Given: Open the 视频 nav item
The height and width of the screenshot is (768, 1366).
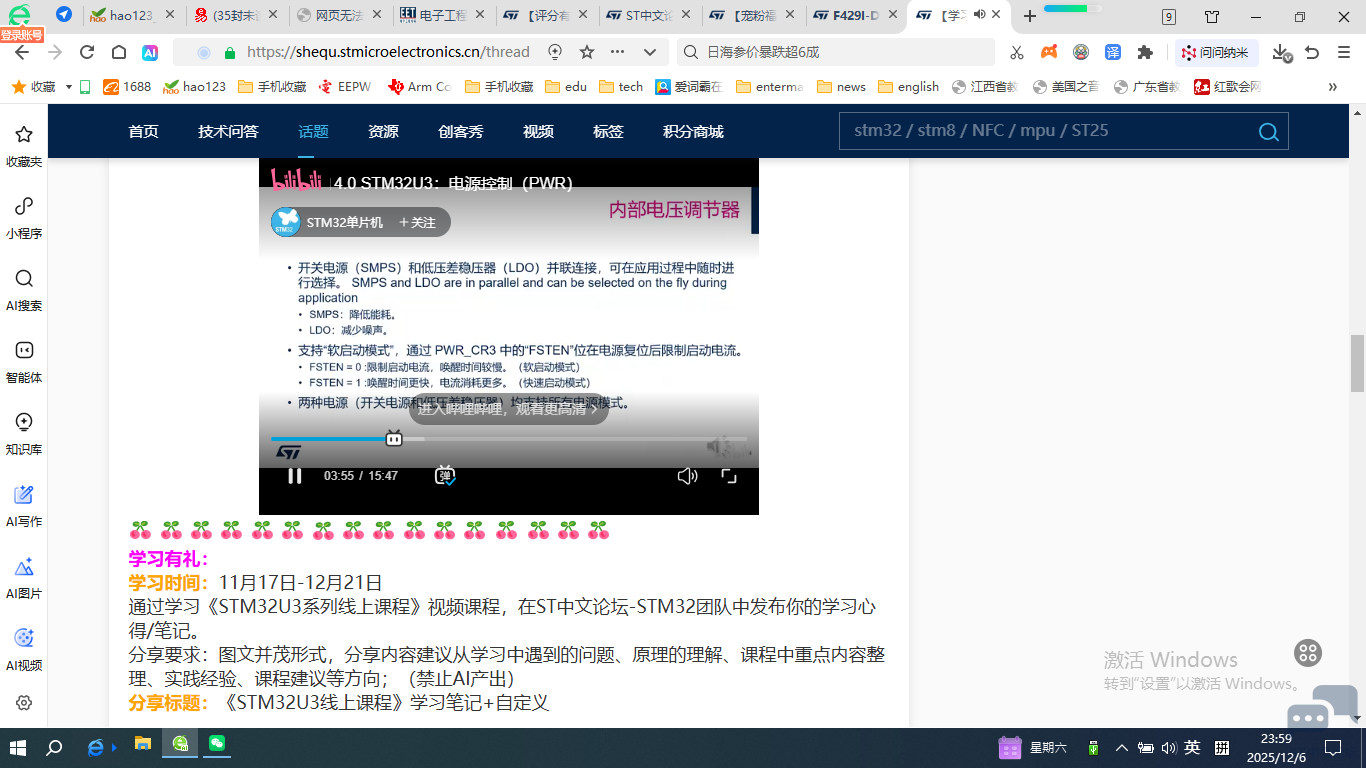Looking at the screenshot, I should tap(538, 131).
